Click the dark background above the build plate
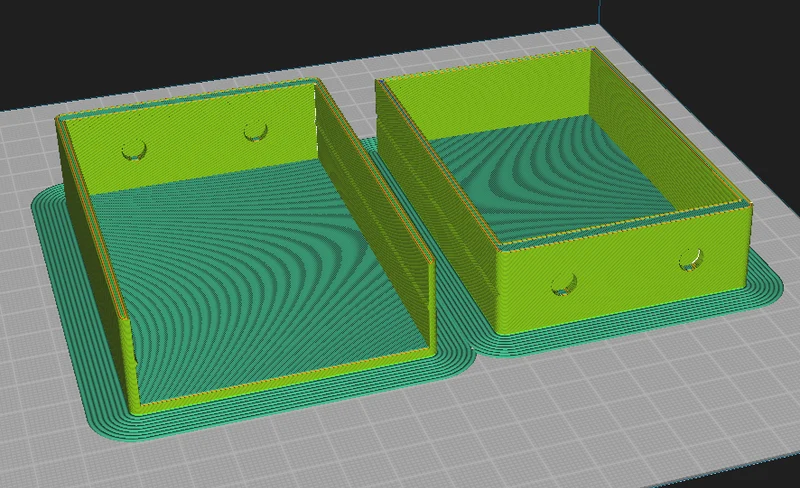 point(255,36)
